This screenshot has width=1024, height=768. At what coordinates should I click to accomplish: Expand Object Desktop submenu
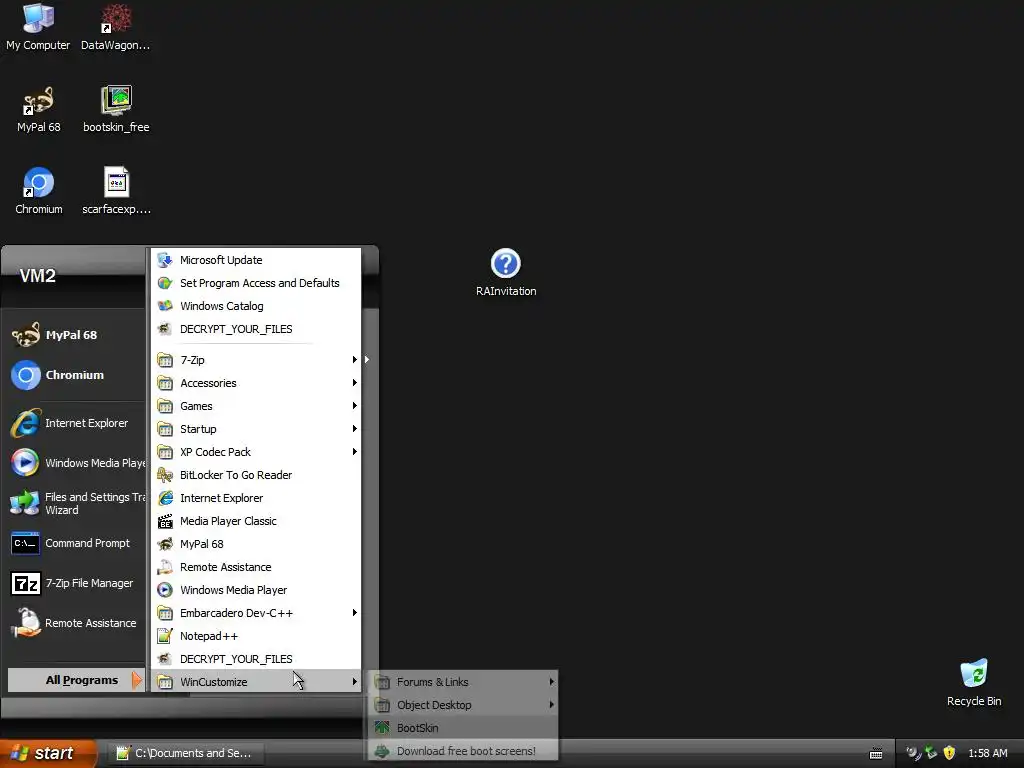464,705
